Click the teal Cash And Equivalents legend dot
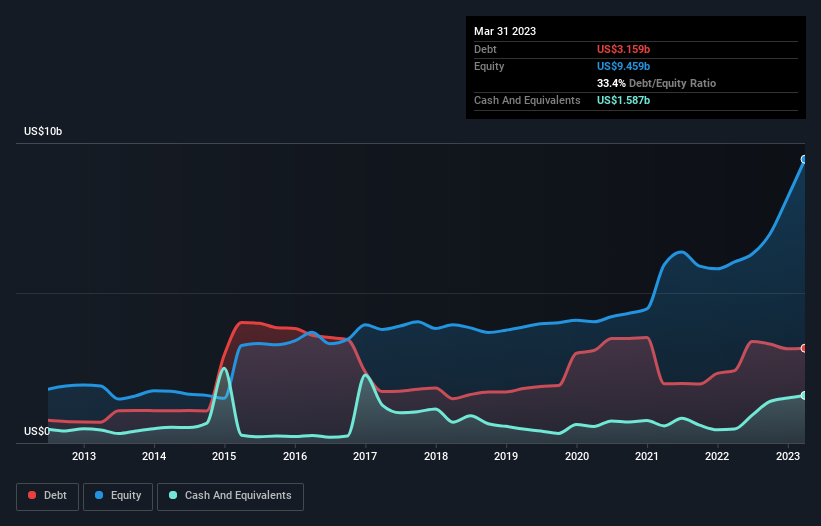The image size is (821, 526). [x=173, y=495]
